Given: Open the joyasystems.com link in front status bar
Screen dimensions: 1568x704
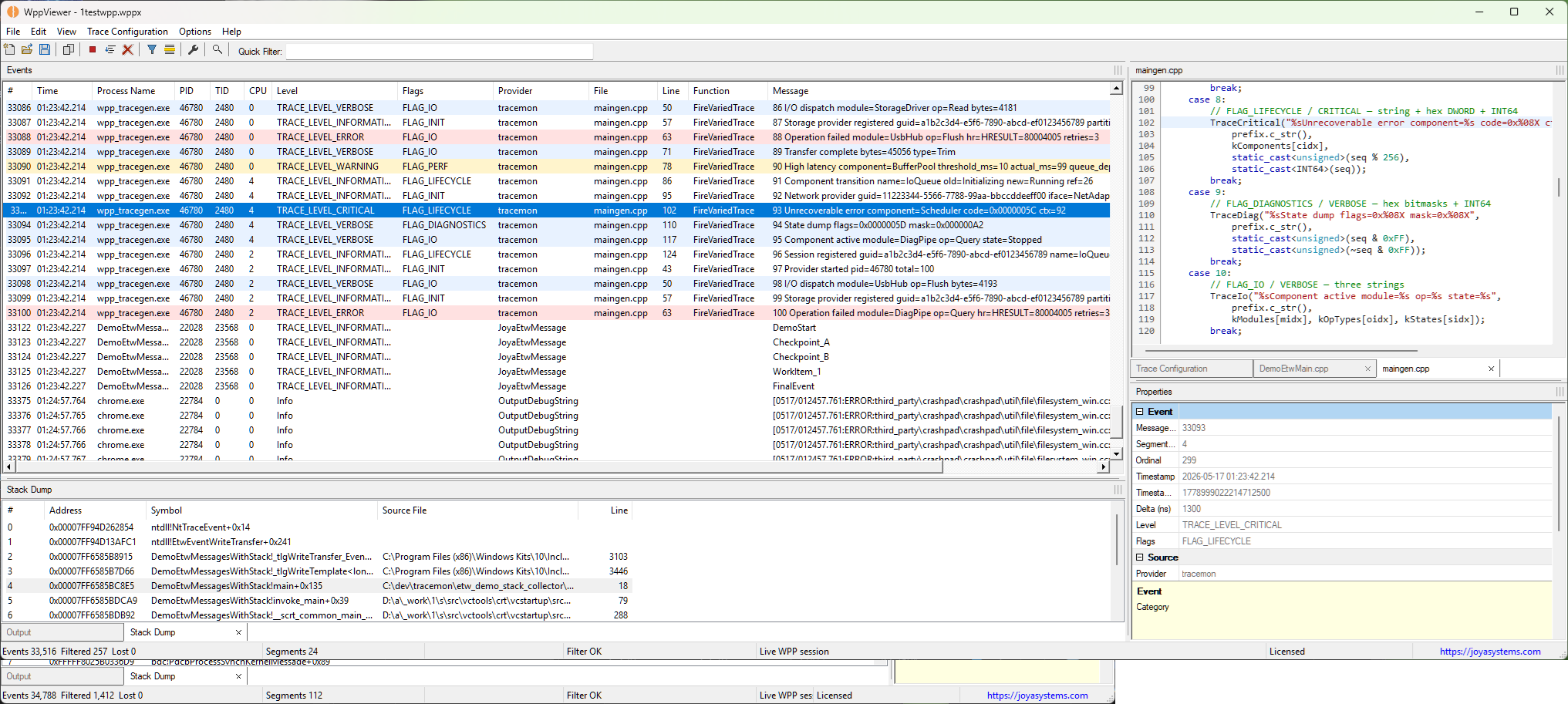Looking at the screenshot, I should pos(1490,652).
